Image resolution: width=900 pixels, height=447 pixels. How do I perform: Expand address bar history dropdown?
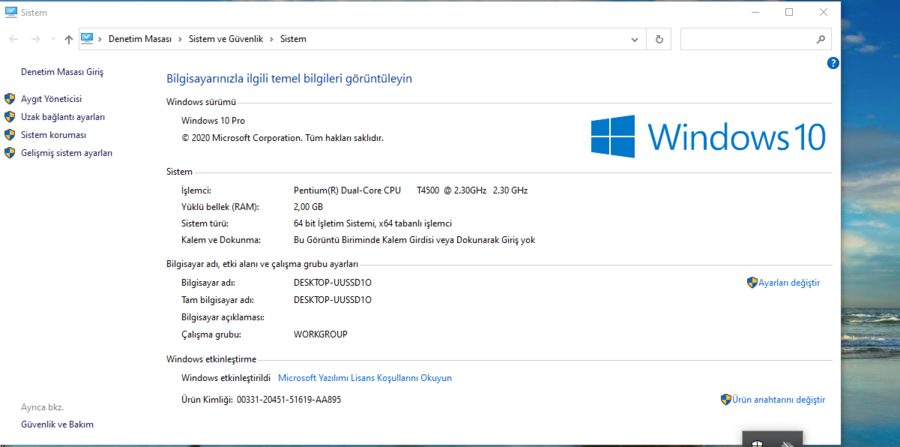634,40
